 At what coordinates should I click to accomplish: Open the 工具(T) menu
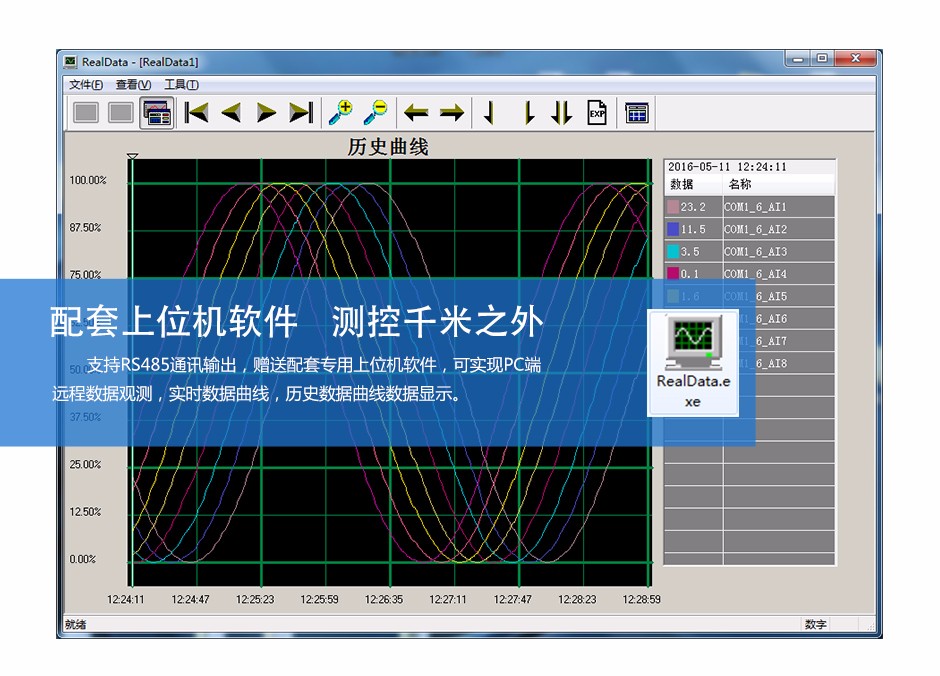coord(181,85)
